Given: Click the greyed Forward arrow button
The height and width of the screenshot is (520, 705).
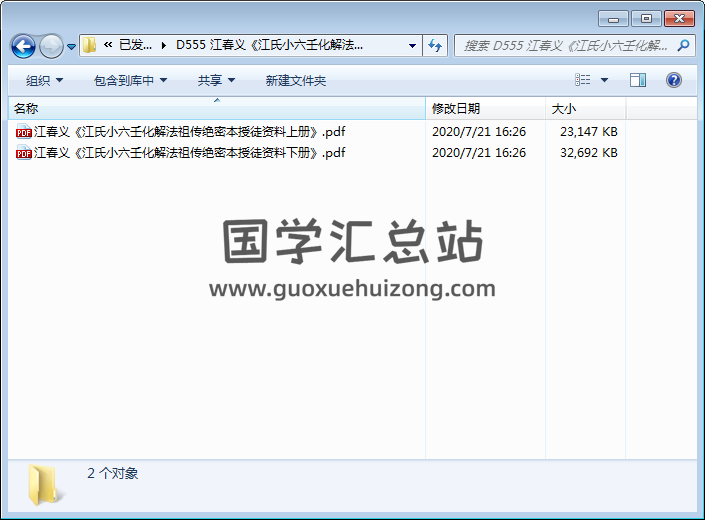Looking at the screenshot, I should pos(51,46).
